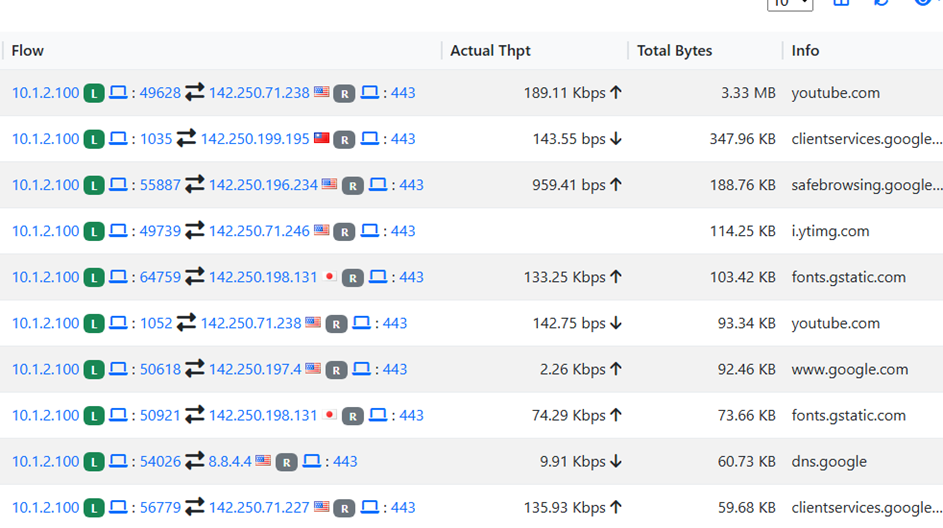Click the refresh icon above the table
The image size is (943, 528).
[x=882, y=3]
